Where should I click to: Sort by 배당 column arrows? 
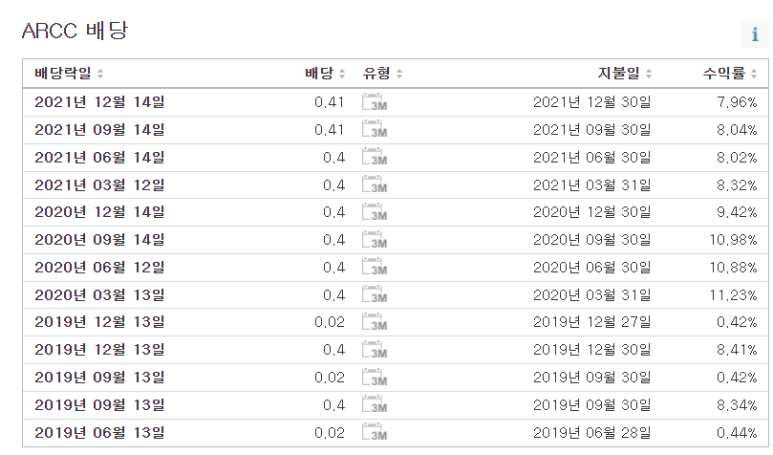point(342,74)
